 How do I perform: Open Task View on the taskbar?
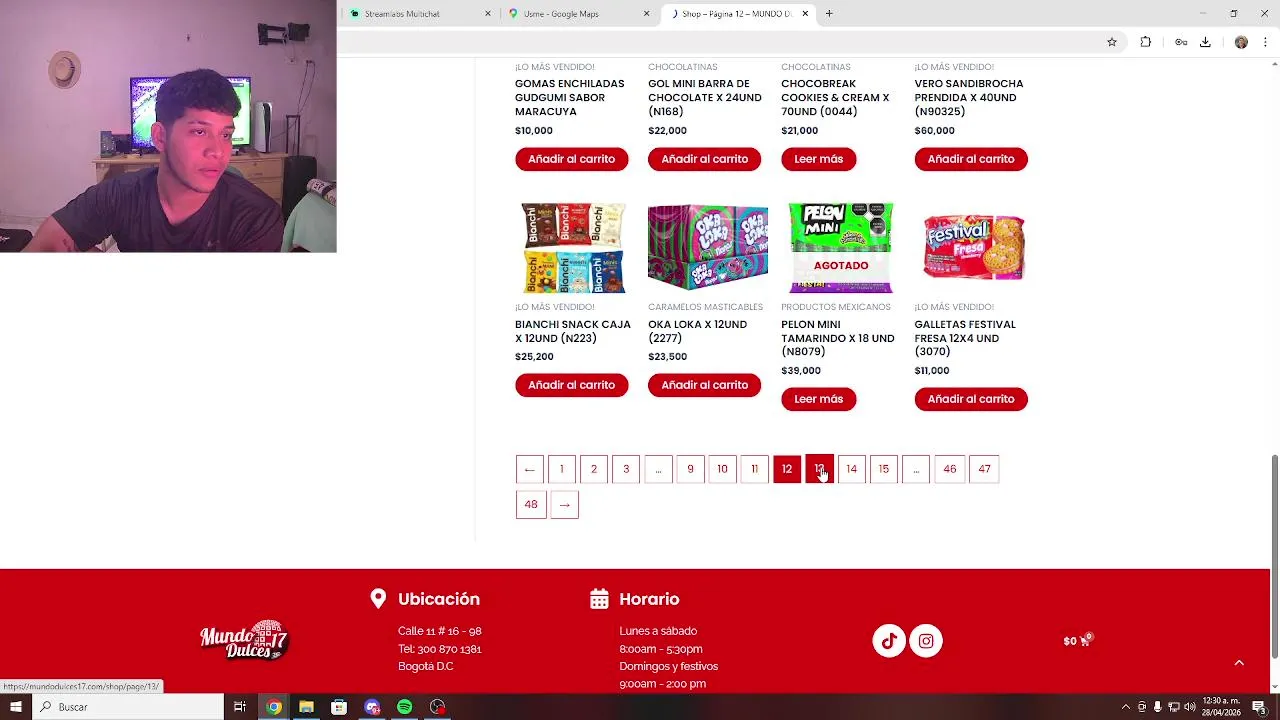coord(240,707)
